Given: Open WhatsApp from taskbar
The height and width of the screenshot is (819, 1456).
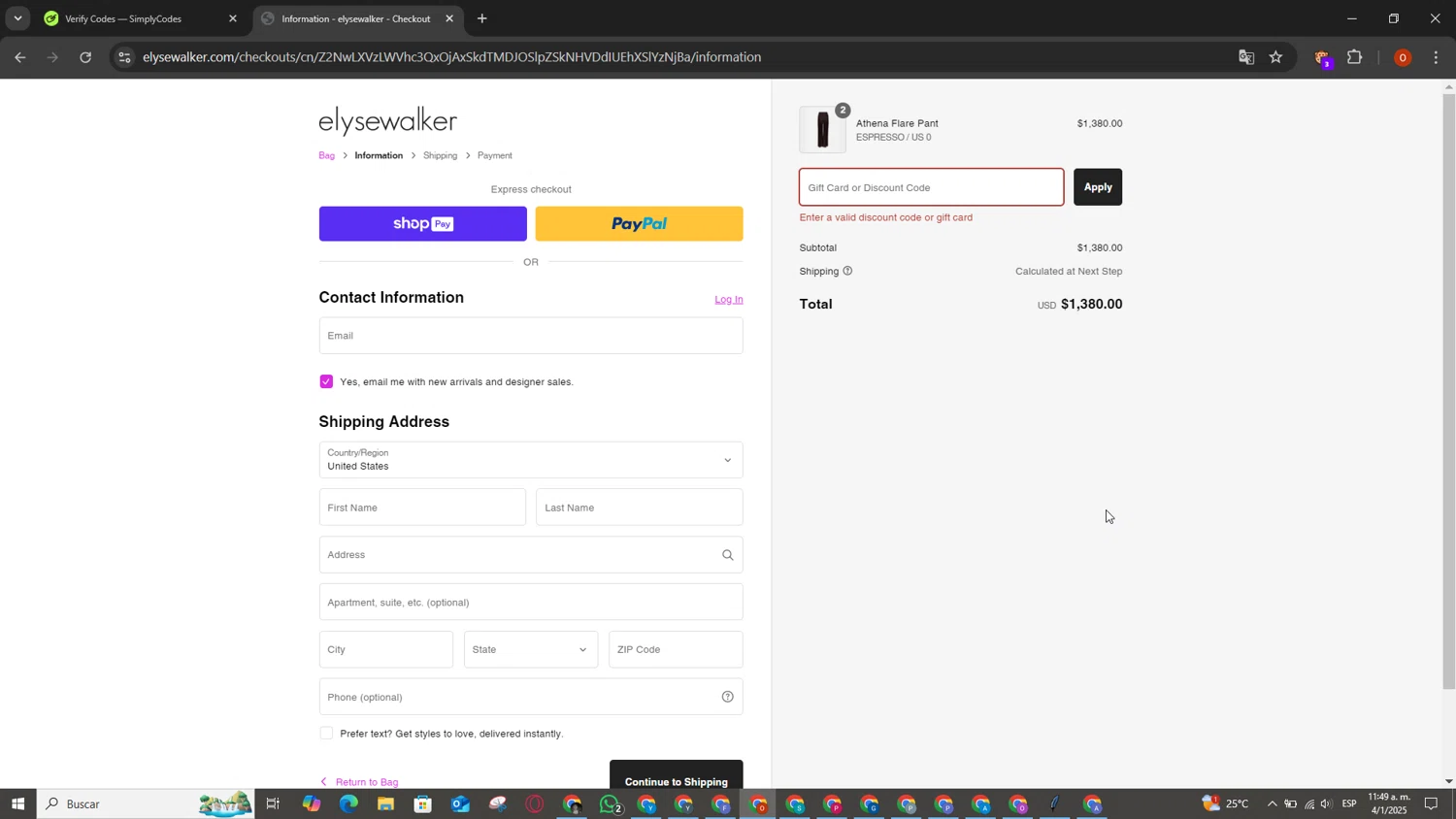Looking at the screenshot, I should [610, 803].
